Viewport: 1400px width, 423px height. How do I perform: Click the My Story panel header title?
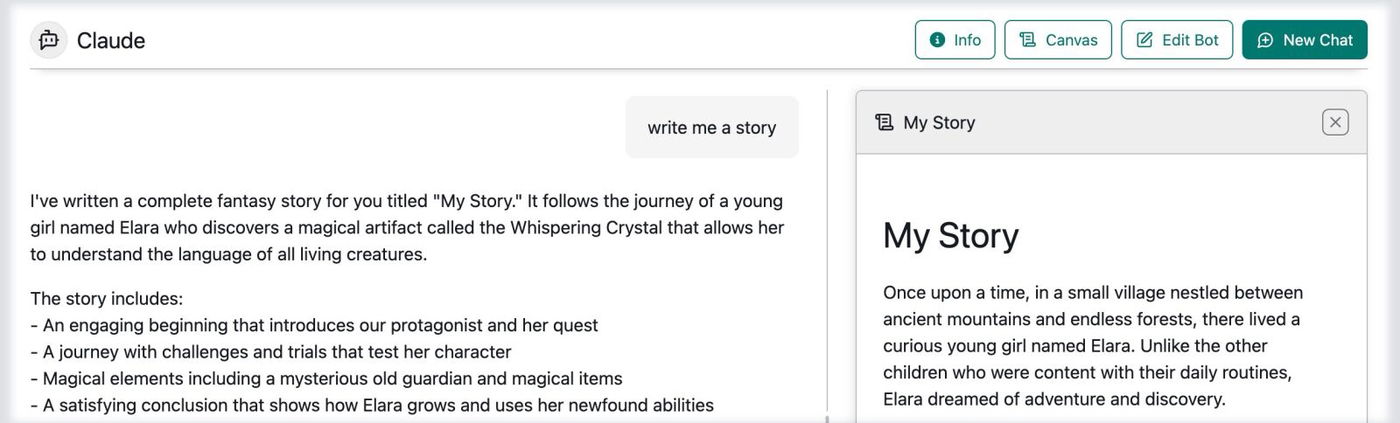(x=939, y=122)
